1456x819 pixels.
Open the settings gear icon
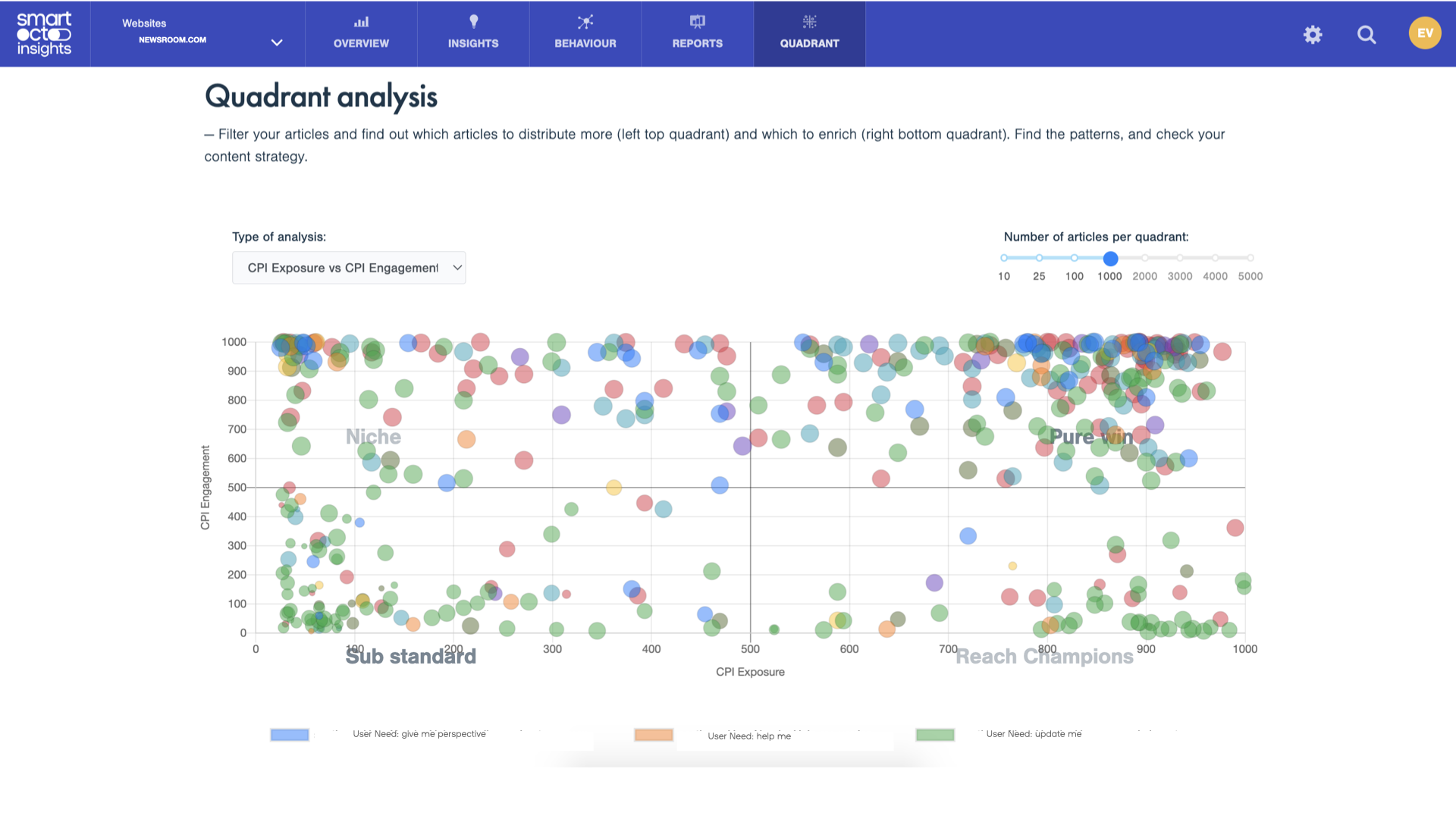tap(1313, 34)
